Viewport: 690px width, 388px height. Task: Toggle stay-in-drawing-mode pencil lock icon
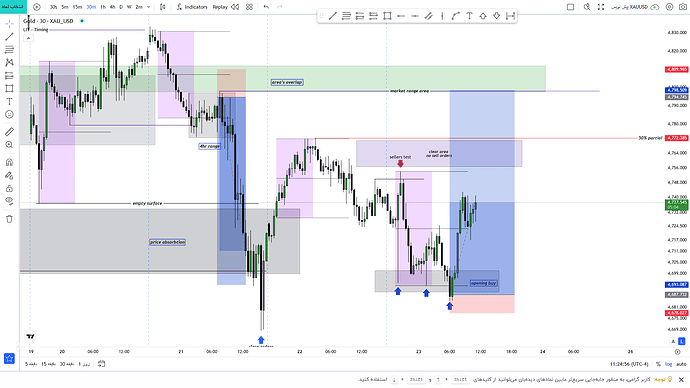pos(9,176)
